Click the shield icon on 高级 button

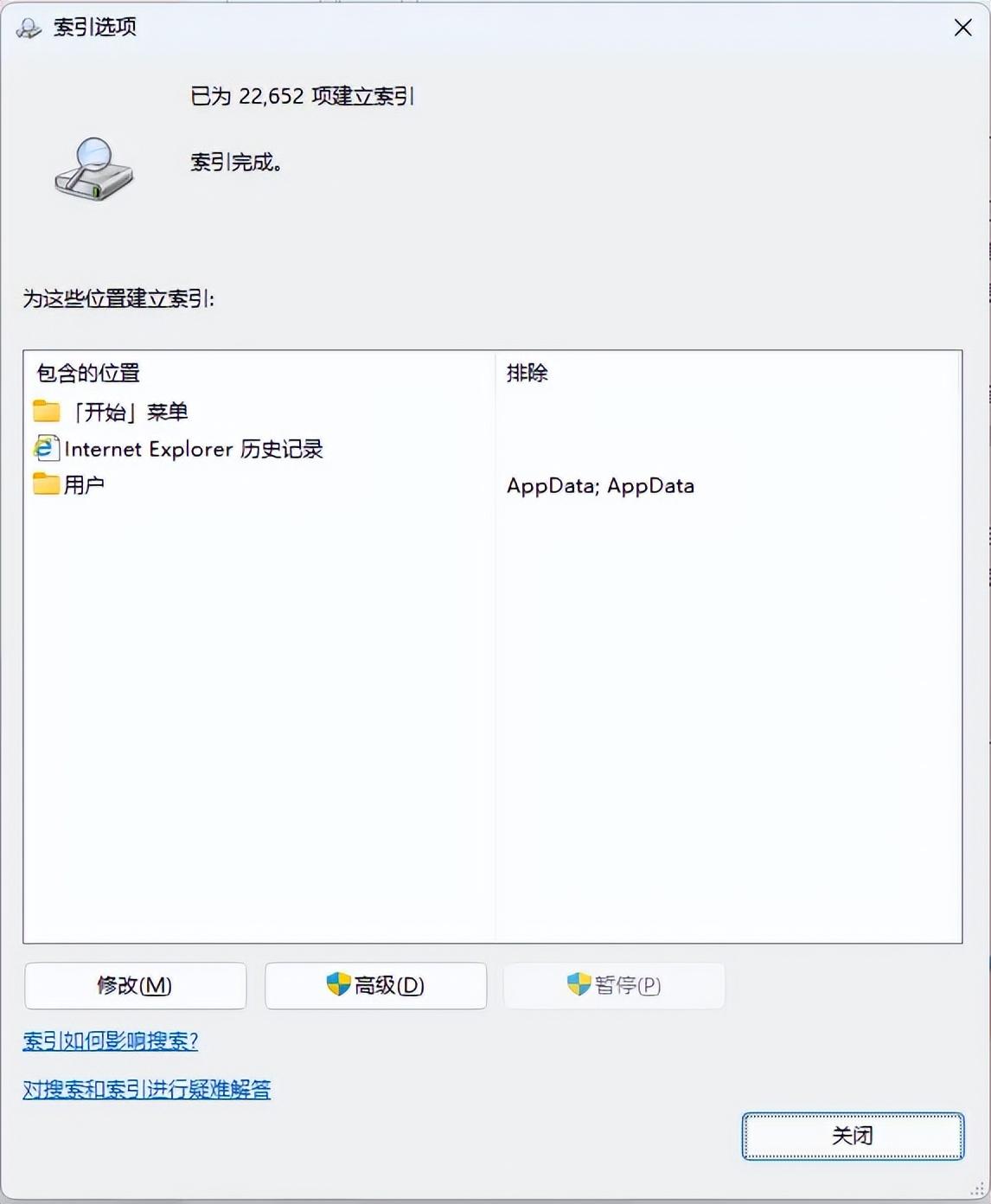coord(338,984)
